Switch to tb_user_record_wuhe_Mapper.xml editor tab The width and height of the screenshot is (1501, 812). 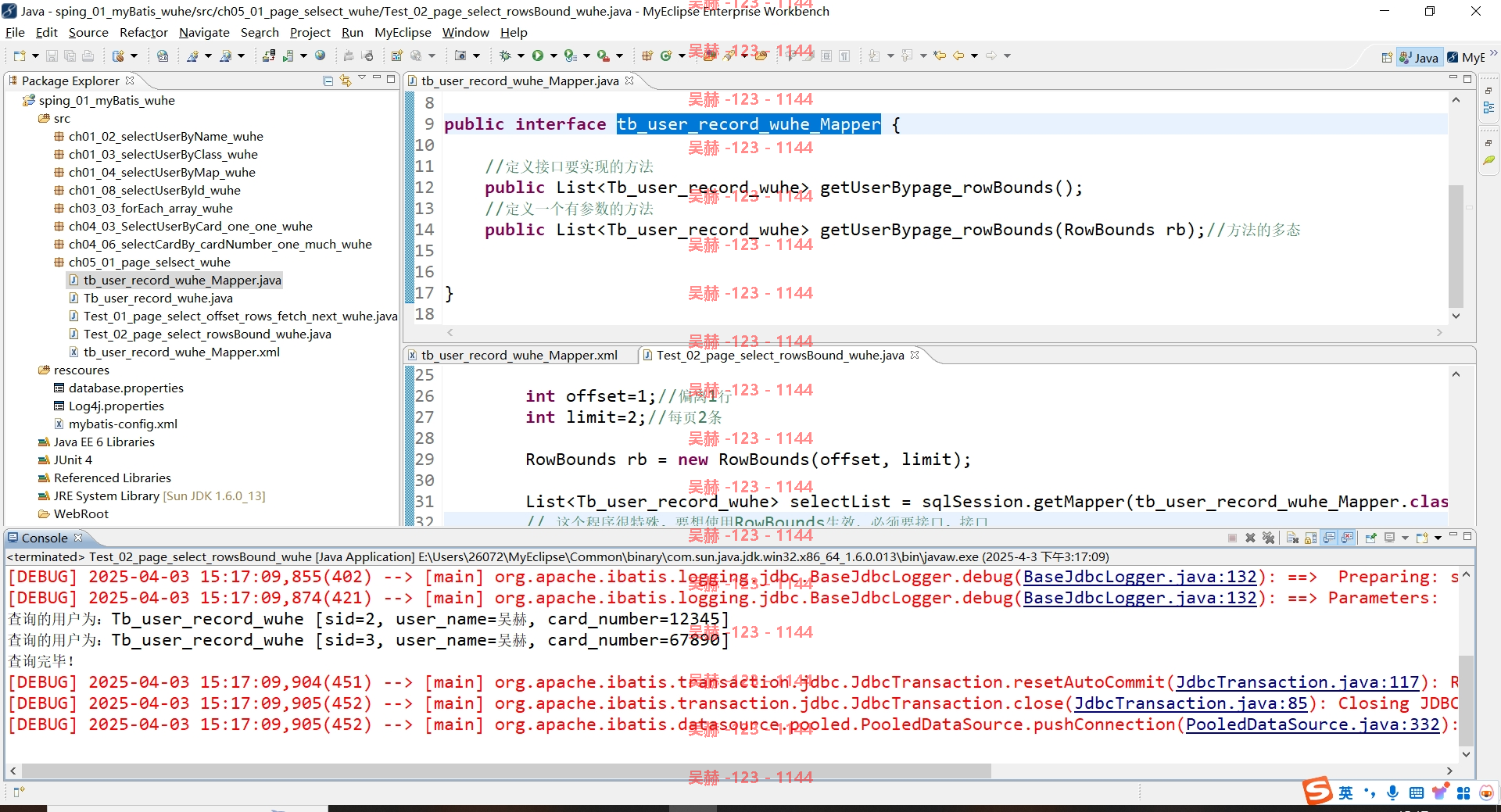point(519,355)
